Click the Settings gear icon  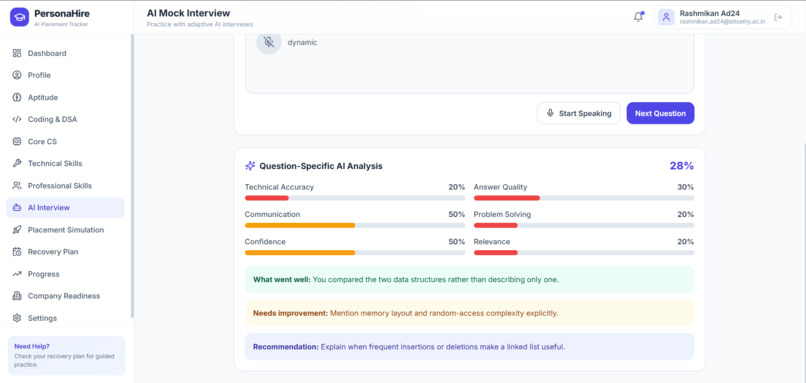(x=17, y=318)
